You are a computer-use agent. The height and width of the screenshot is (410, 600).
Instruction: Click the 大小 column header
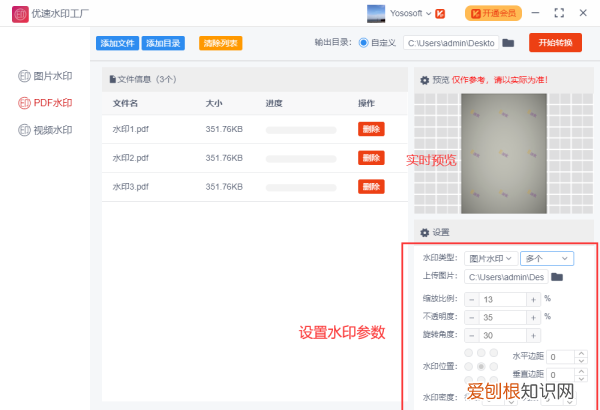214,103
